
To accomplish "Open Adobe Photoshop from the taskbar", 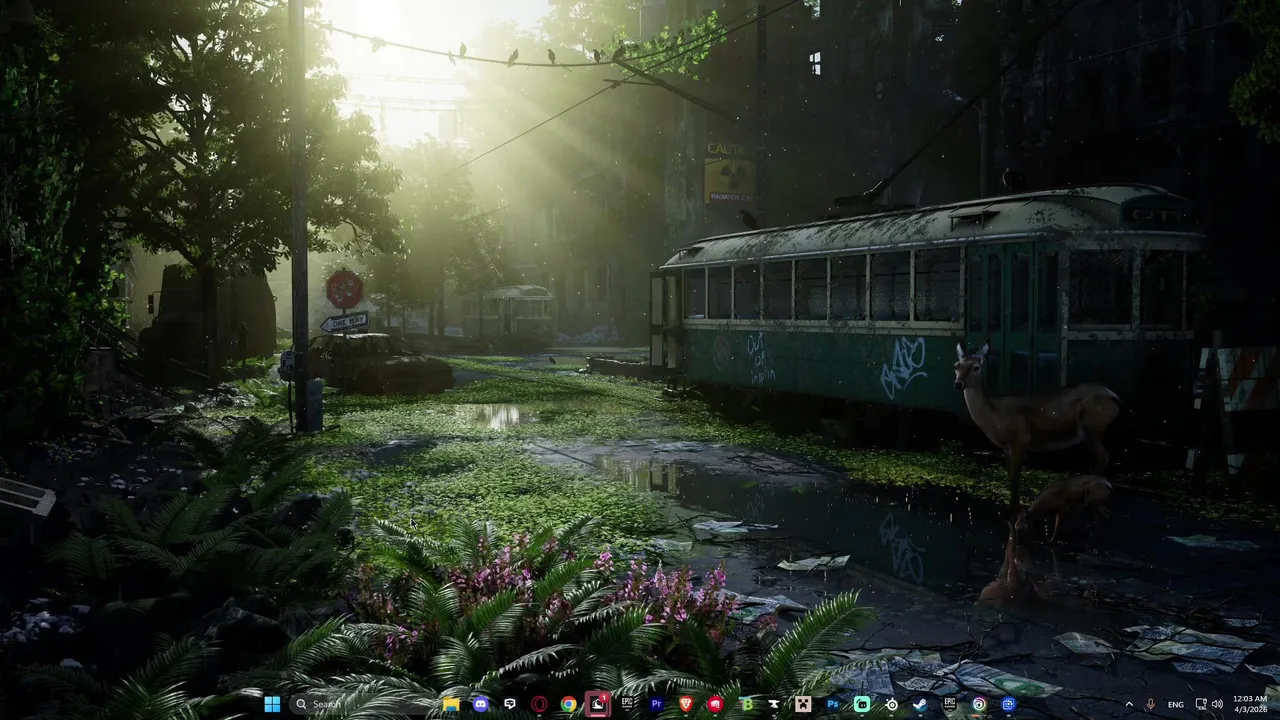I will point(832,704).
